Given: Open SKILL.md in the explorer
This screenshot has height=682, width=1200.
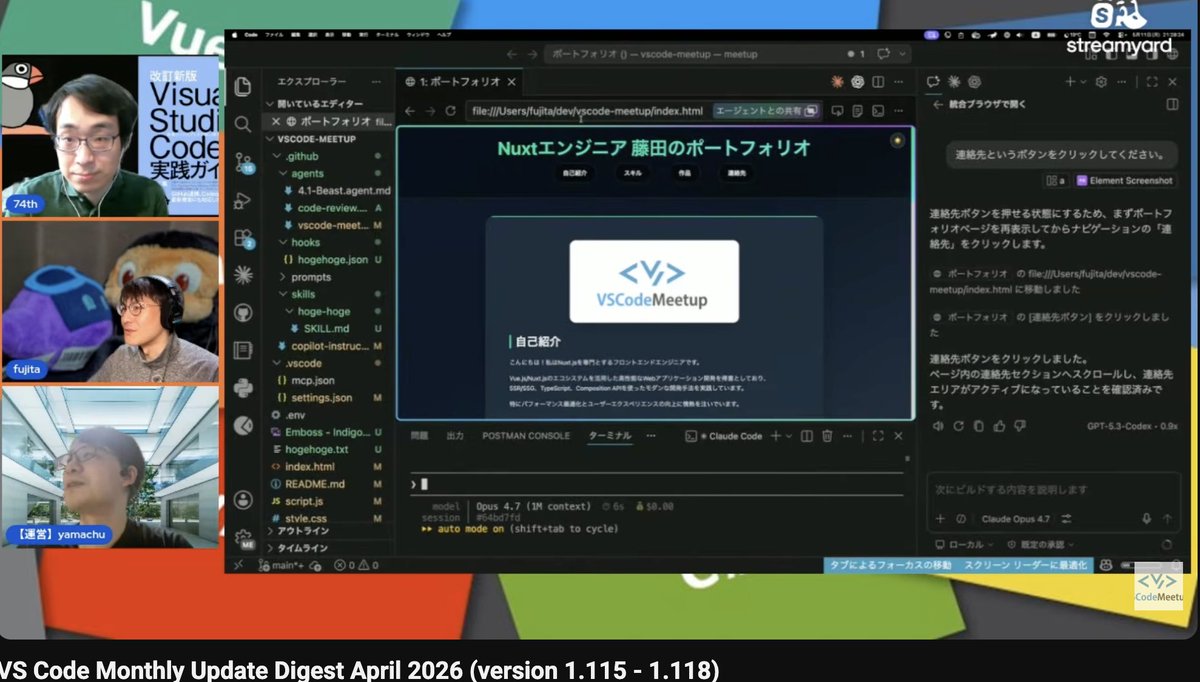Looking at the screenshot, I should tap(327, 328).
